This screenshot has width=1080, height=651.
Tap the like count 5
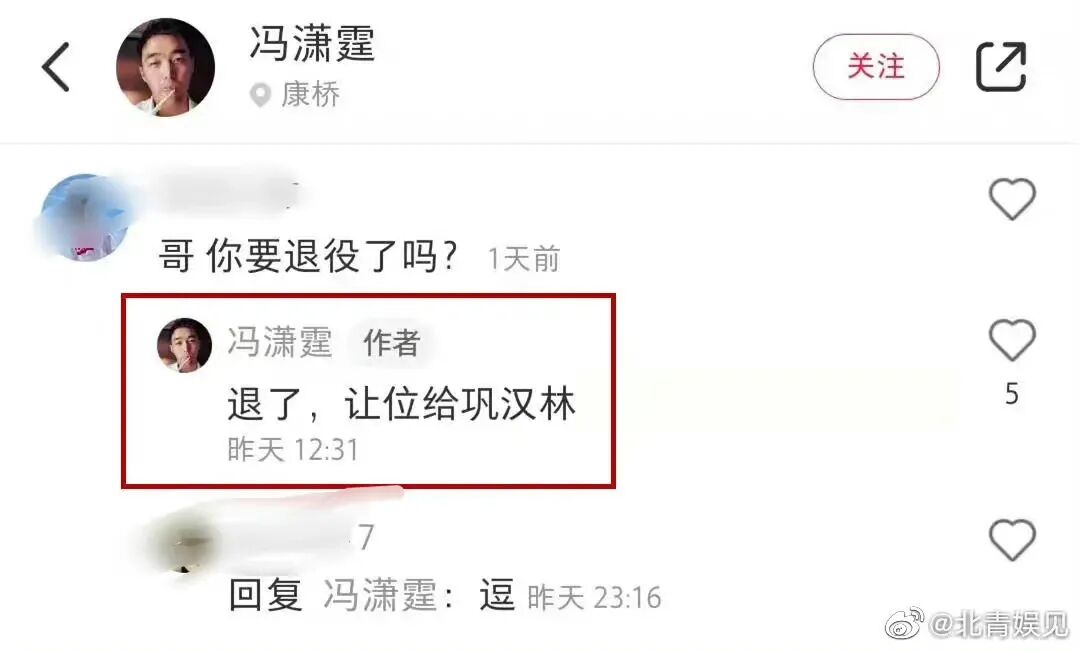pos(1011,394)
